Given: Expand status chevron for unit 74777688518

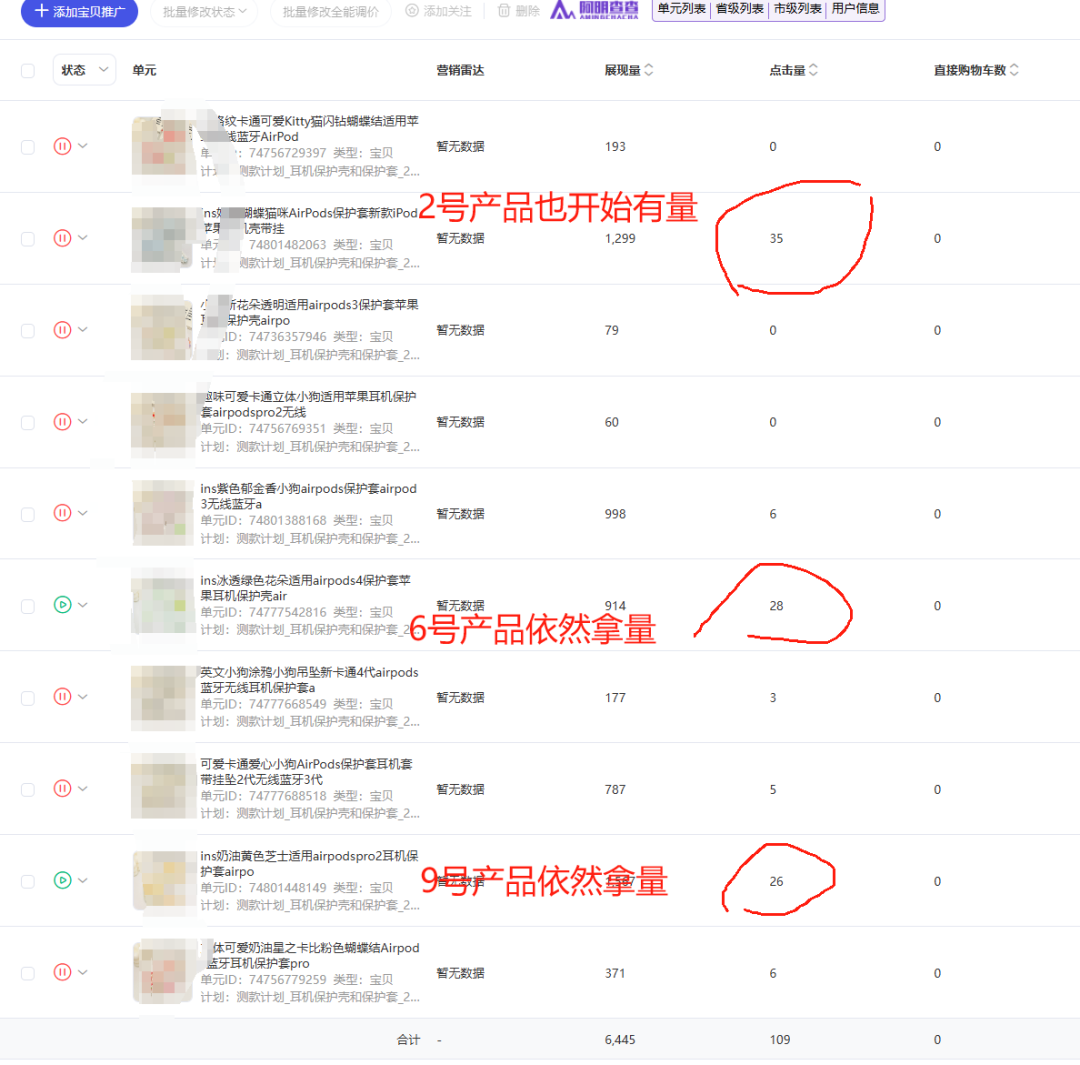Looking at the screenshot, I should pyautogui.click(x=83, y=788).
